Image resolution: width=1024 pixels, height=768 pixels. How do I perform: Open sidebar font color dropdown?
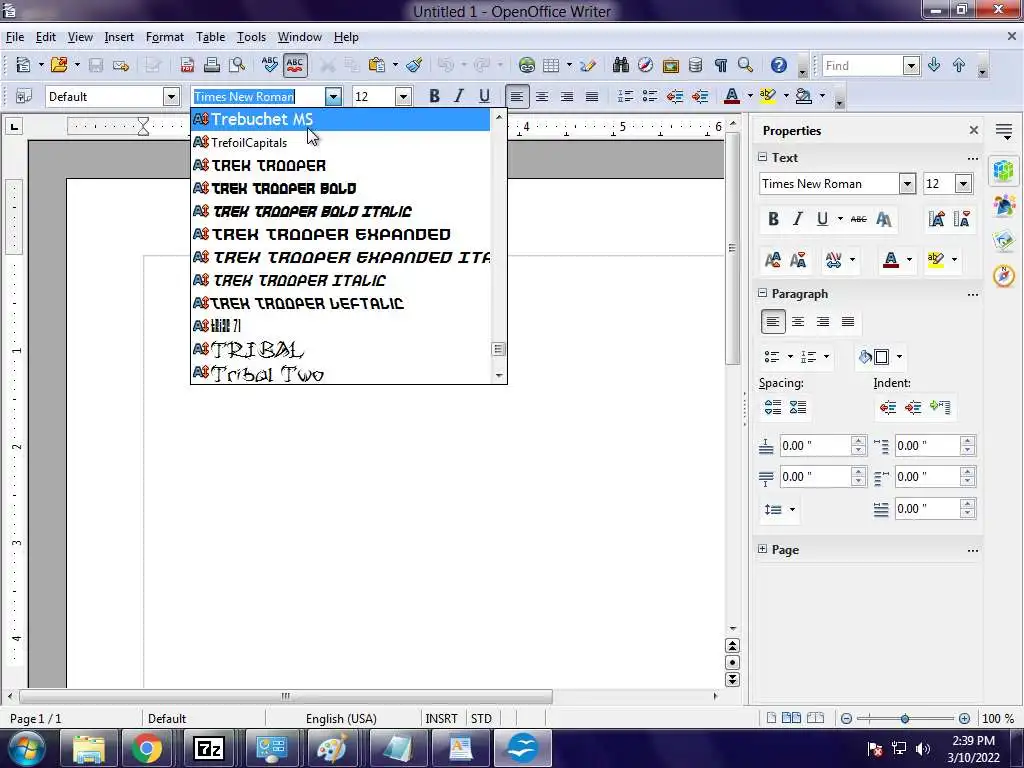point(909,260)
